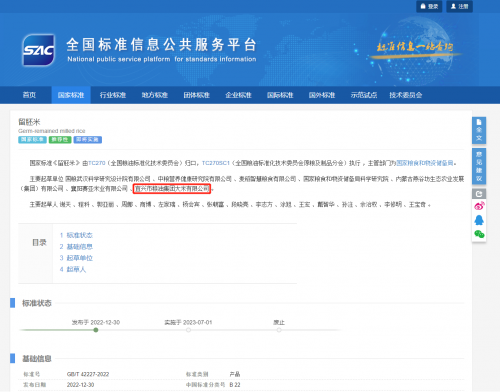The image size is (500, 392).
Task: Go to the 首页 home tab
Action: click(x=29, y=95)
